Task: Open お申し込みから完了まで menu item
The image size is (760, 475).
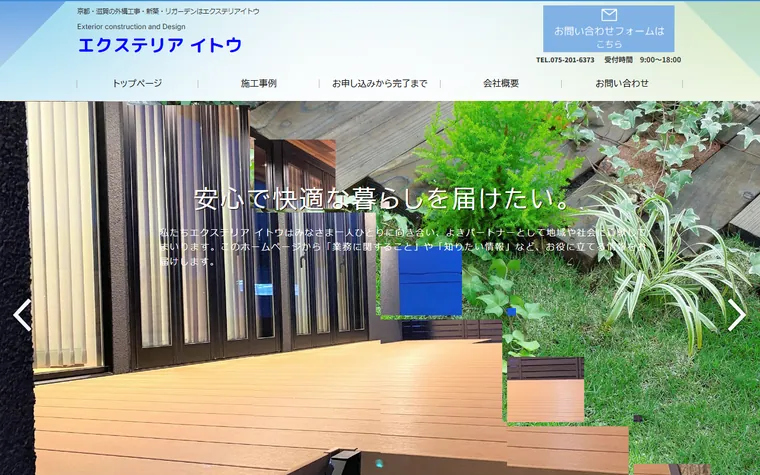Action: [x=380, y=83]
